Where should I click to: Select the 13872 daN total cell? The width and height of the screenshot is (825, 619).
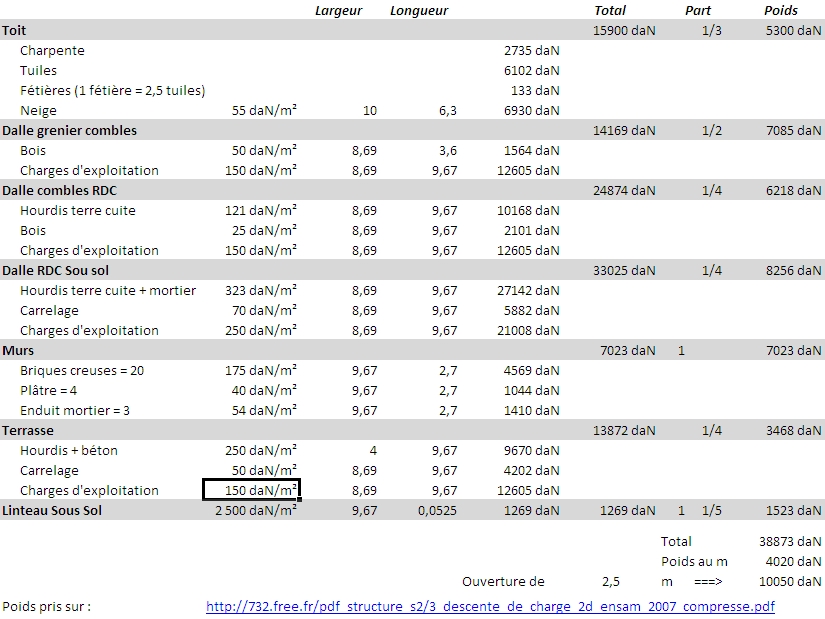(x=624, y=431)
